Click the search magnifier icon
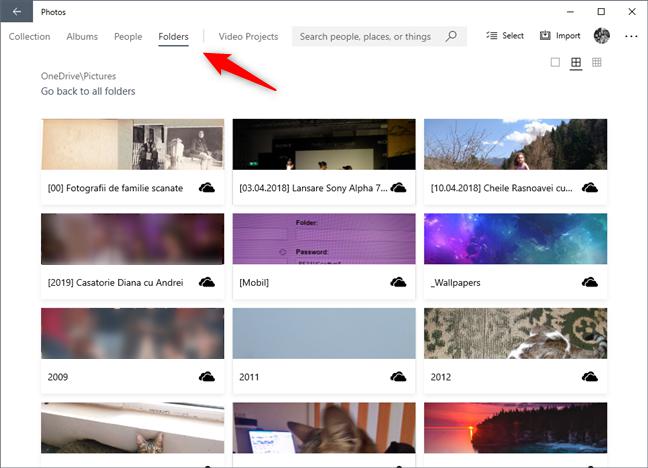This screenshot has height=468, width=648. click(x=451, y=36)
